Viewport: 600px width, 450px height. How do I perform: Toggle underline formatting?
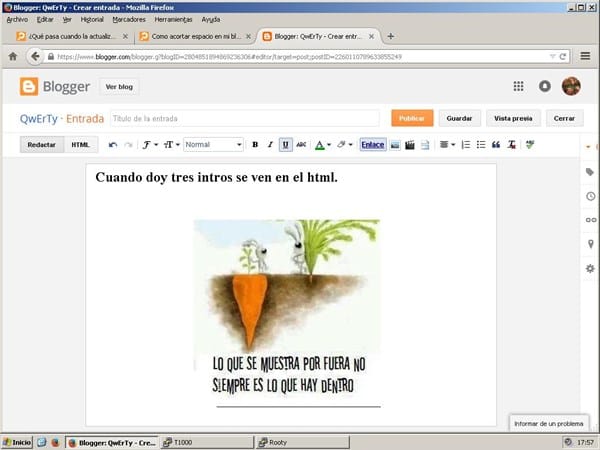(286, 145)
